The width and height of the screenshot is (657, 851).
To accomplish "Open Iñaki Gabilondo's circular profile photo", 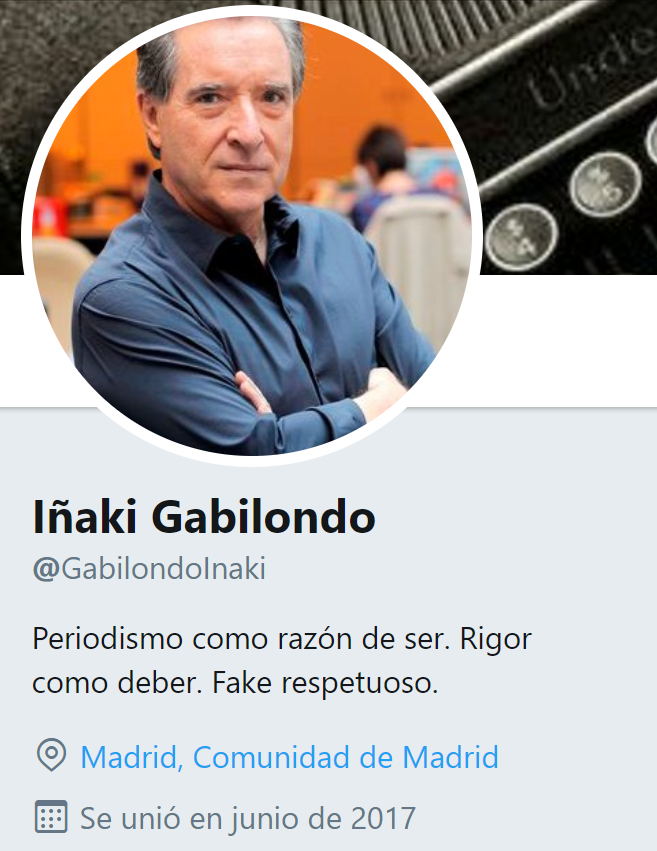I will (x=252, y=236).
